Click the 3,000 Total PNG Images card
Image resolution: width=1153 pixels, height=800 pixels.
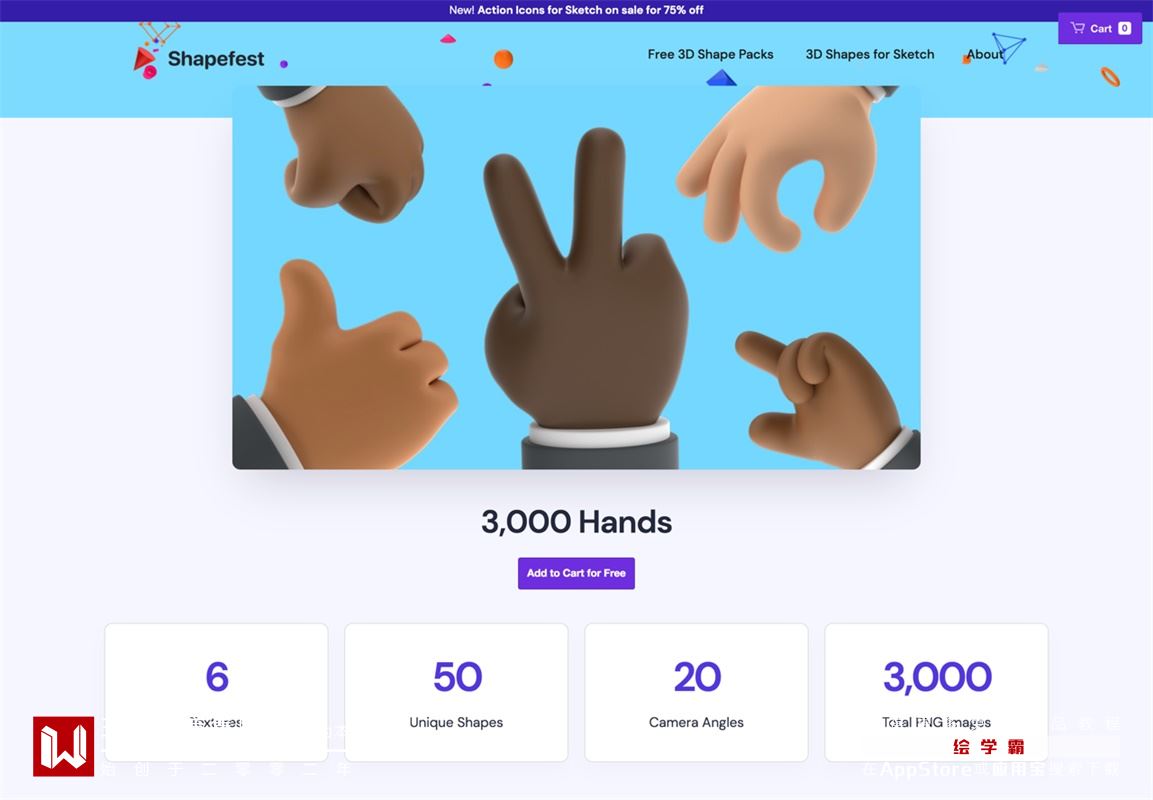[937, 693]
